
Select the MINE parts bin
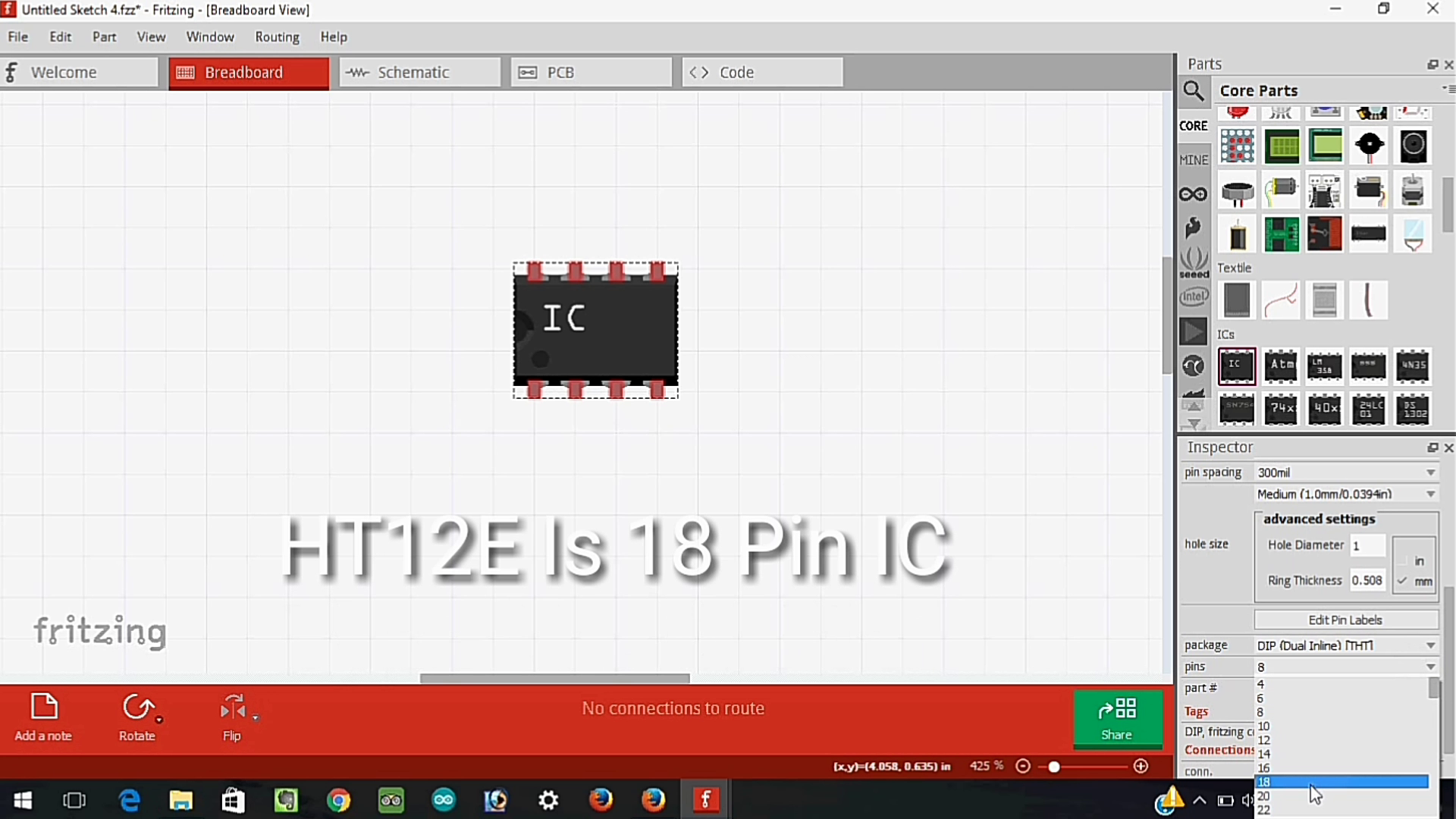[x=1194, y=160]
